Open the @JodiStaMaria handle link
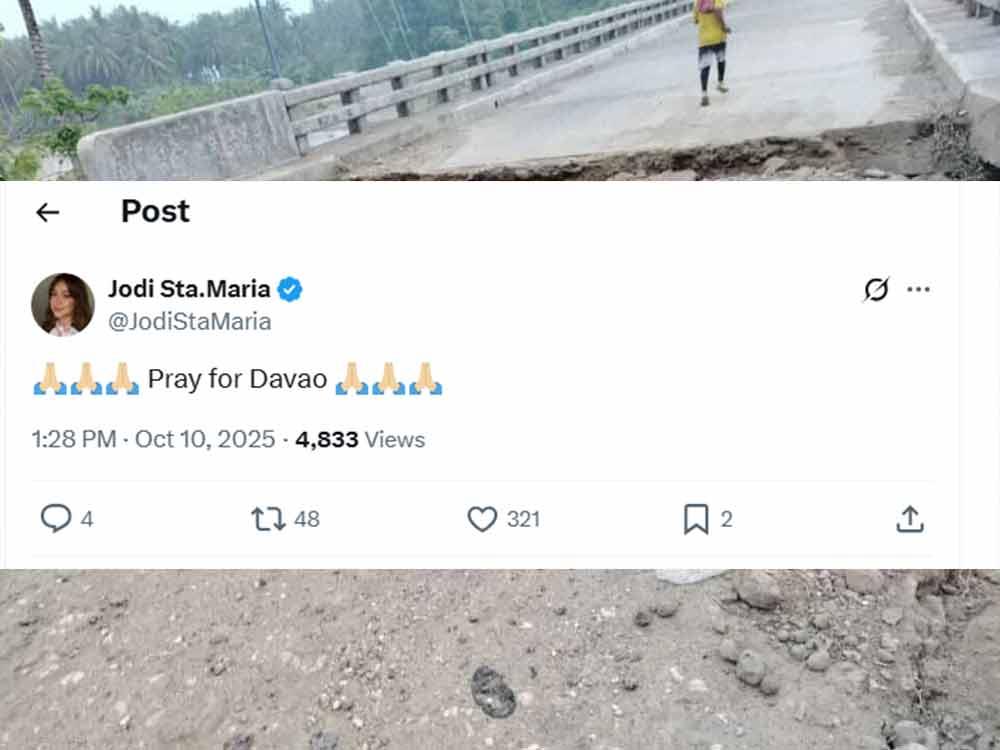 (190, 322)
